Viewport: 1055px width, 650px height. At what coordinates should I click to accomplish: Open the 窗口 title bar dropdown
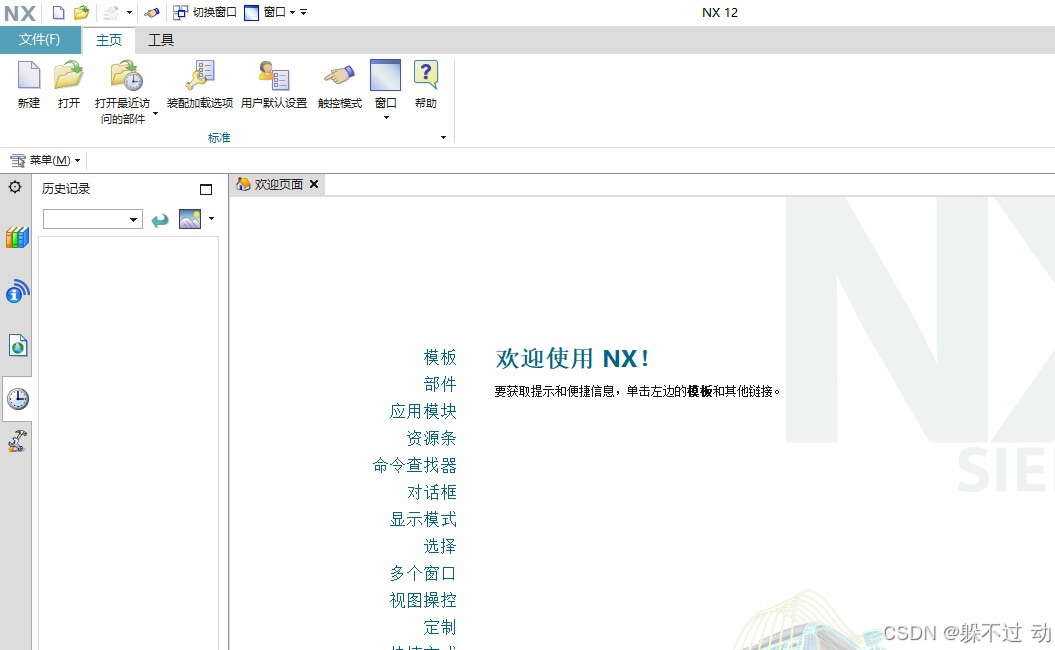(x=270, y=12)
